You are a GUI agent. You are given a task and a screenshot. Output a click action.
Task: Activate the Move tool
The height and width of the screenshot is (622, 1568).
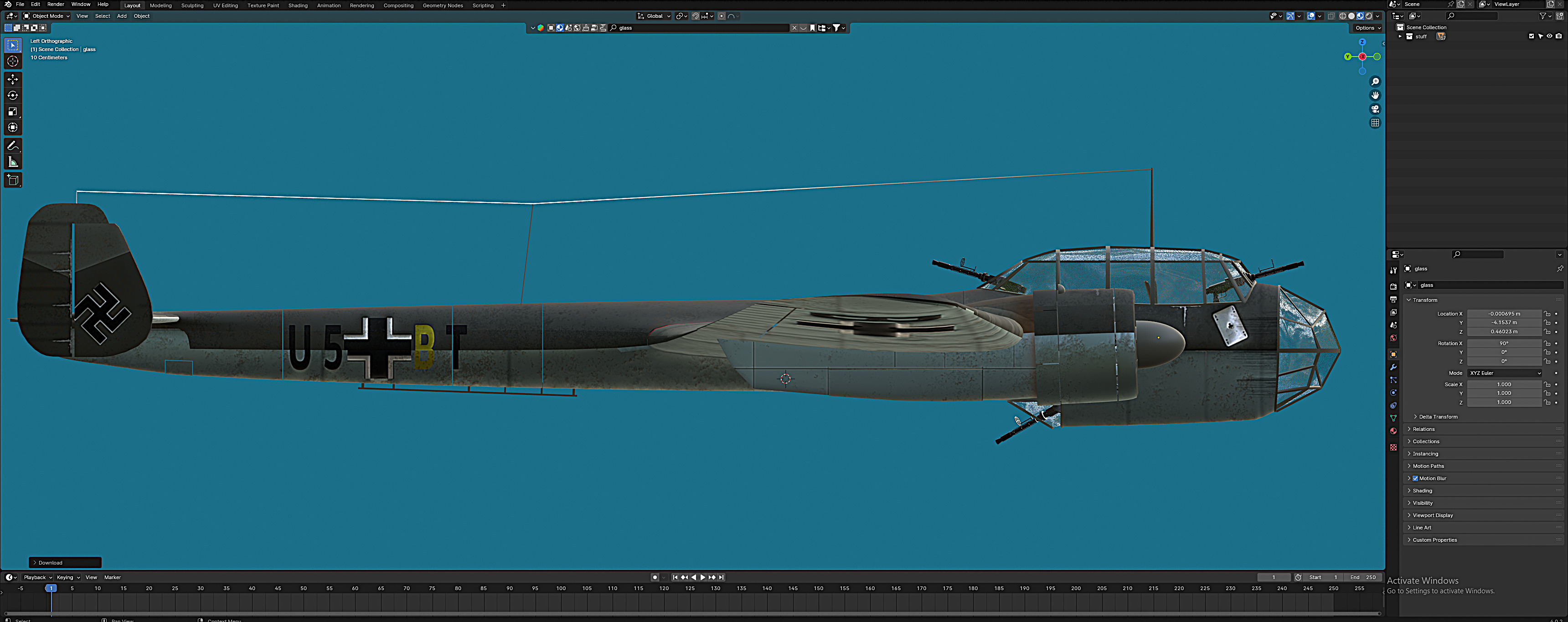[13, 79]
